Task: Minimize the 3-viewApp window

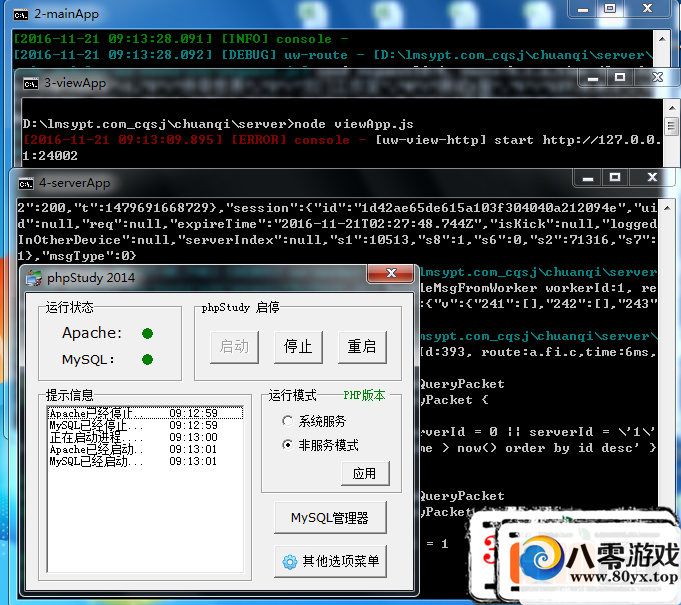Action: point(593,78)
